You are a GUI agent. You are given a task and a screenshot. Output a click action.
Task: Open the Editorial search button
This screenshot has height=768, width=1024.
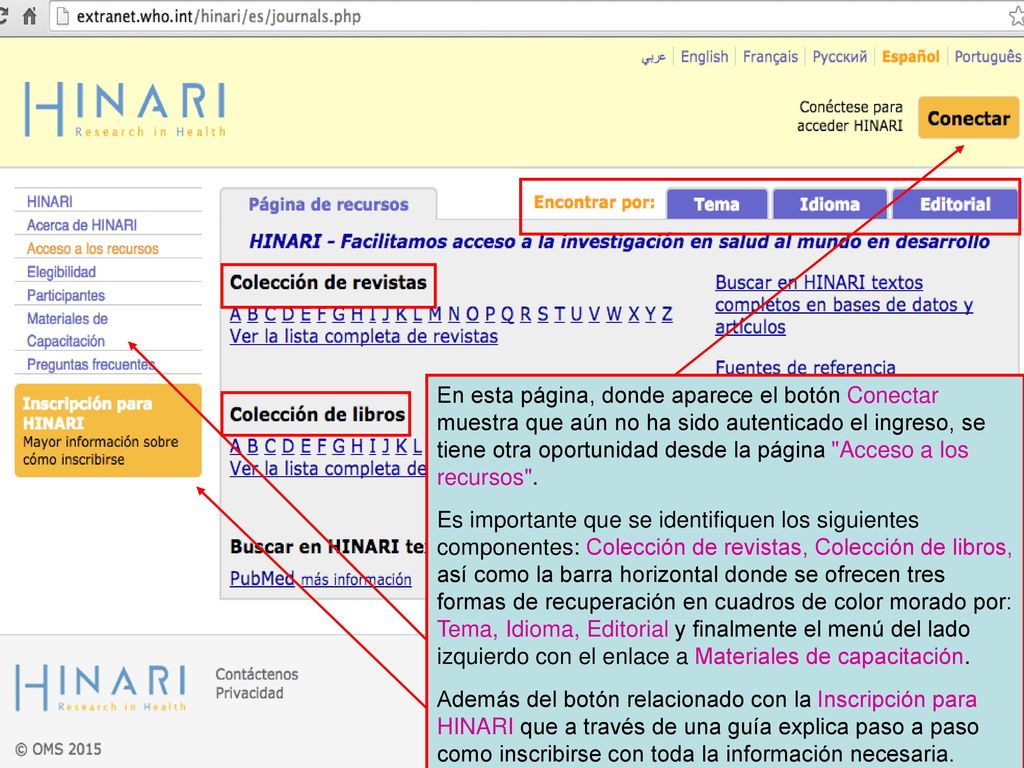(955, 204)
